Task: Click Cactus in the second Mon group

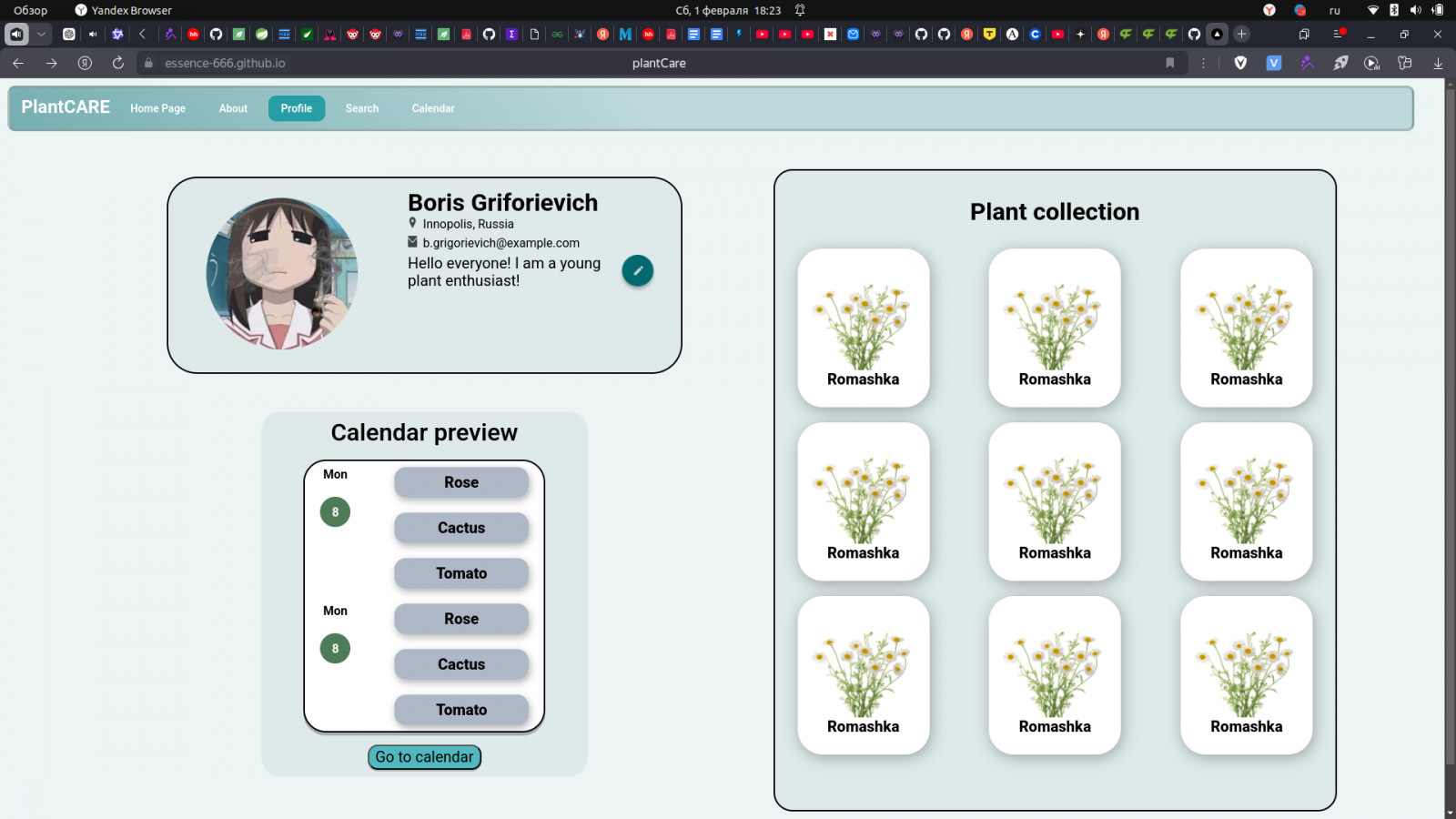Action: pyautogui.click(x=461, y=664)
